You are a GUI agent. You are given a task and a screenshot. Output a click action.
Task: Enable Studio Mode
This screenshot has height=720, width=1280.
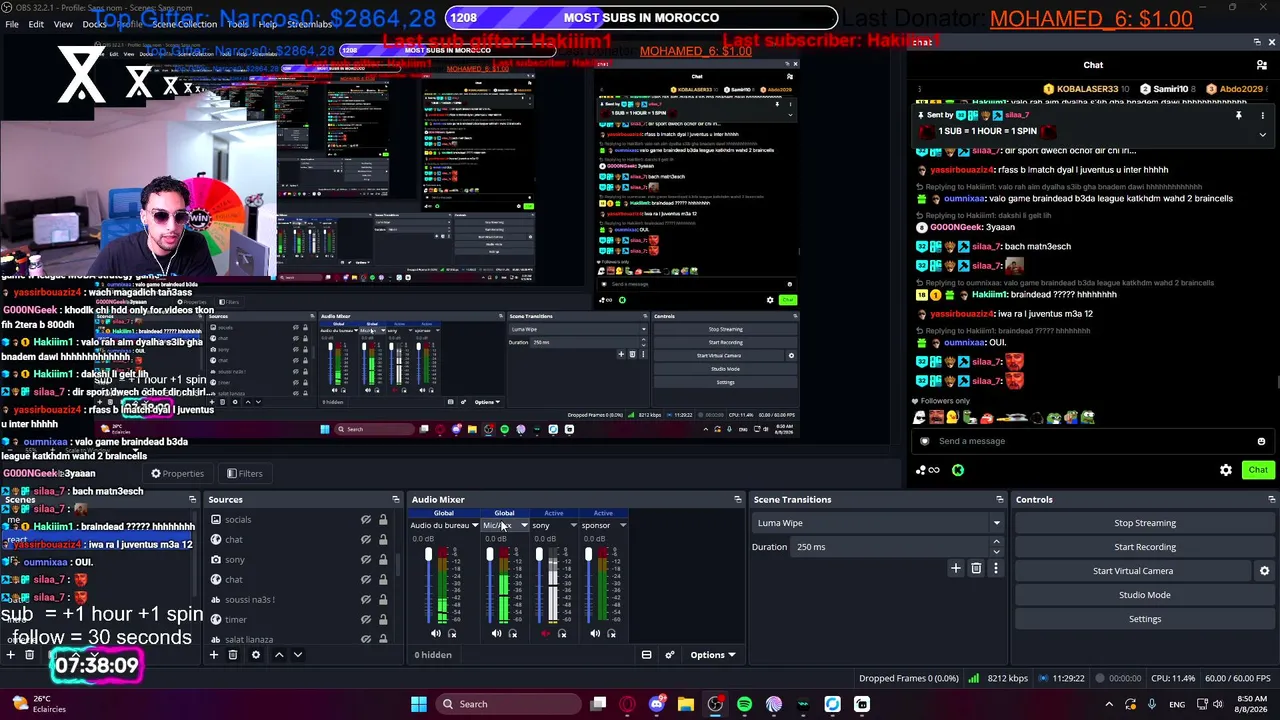click(x=1145, y=595)
